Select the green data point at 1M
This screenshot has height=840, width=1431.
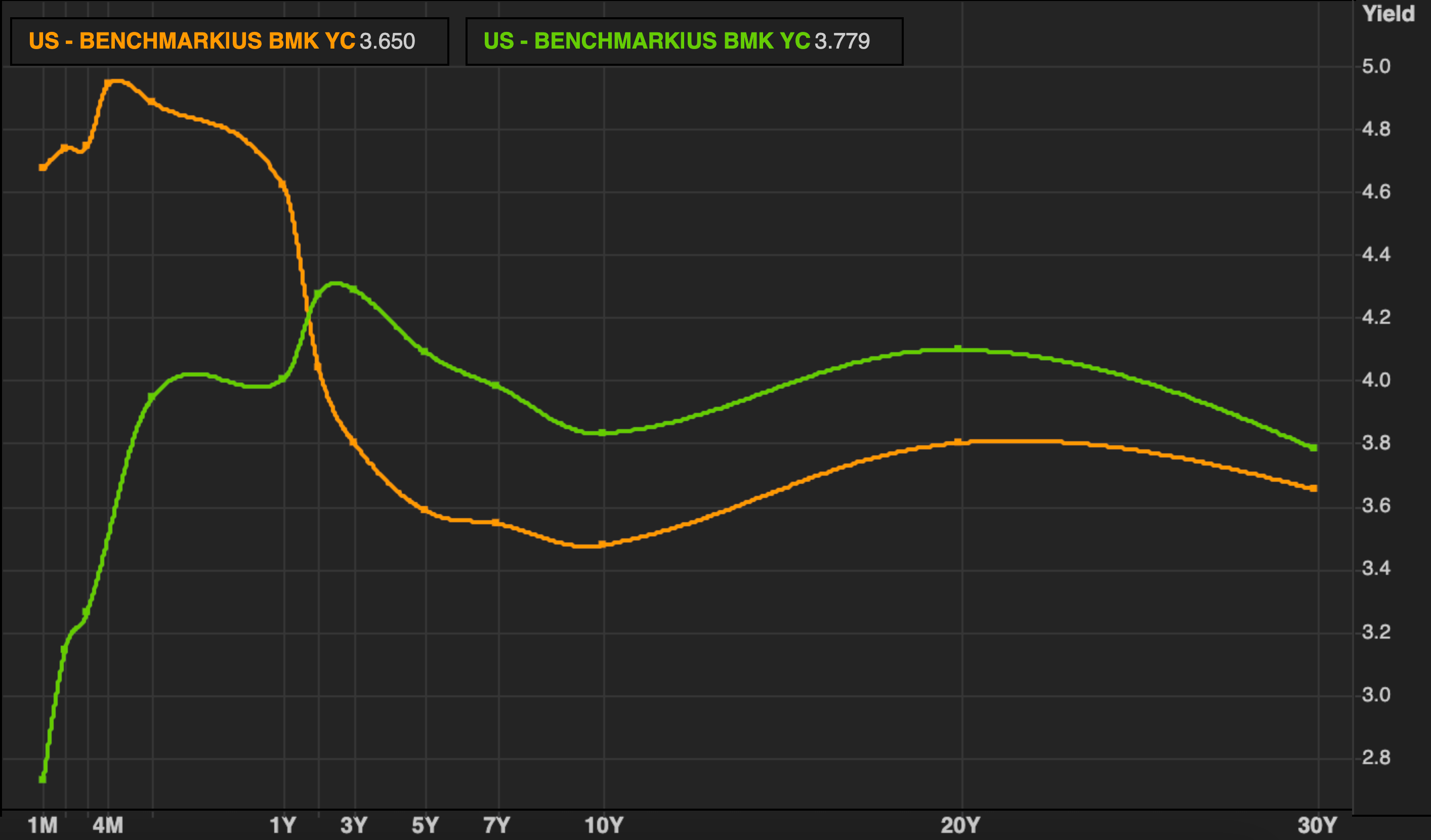click(x=43, y=779)
